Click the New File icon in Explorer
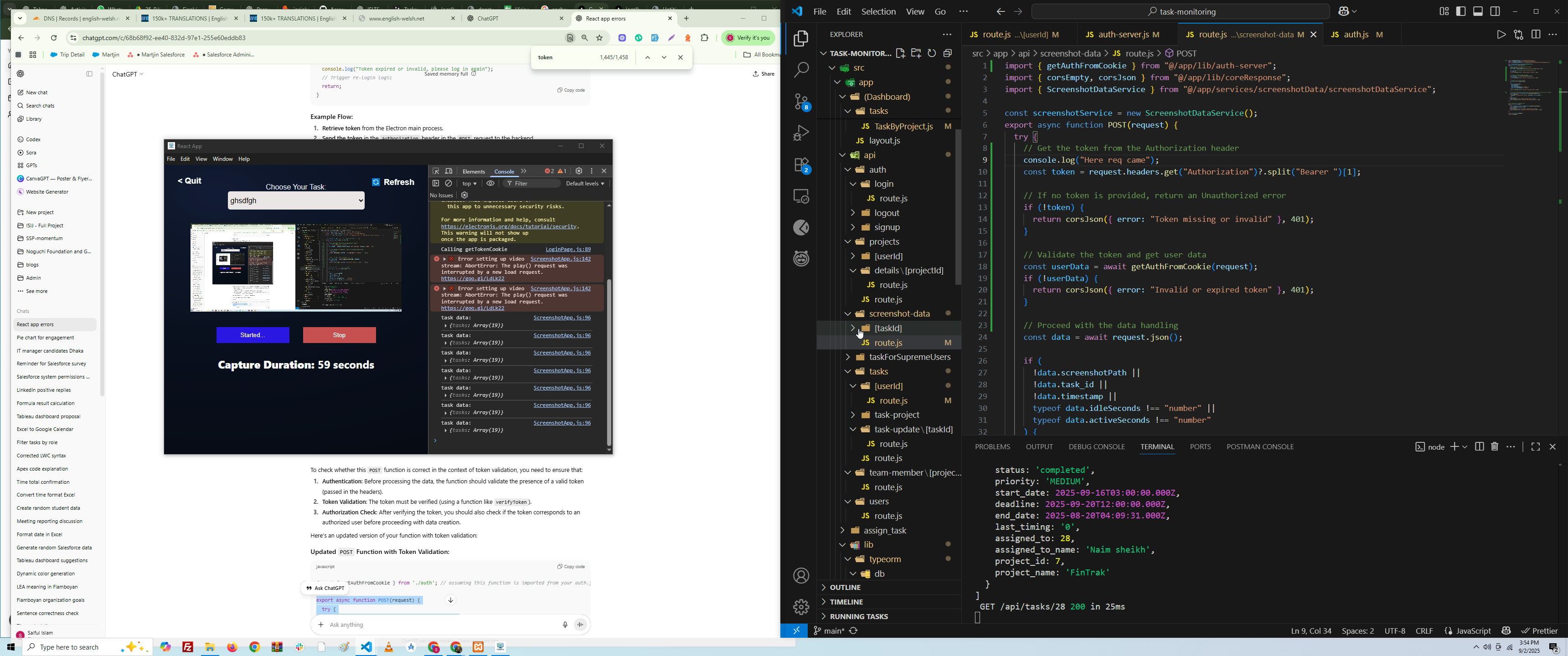The height and width of the screenshot is (656, 1568). (900, 54)
